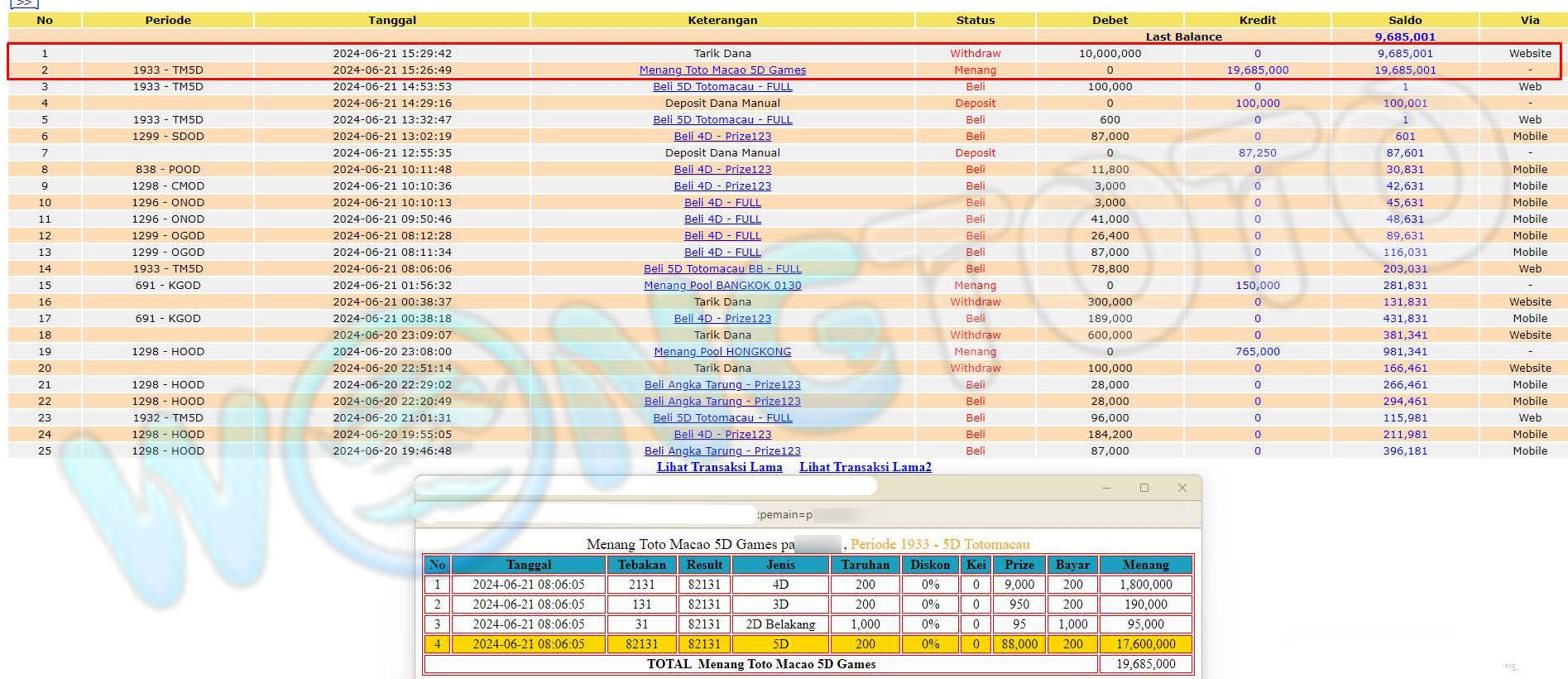Open Menang Pool HONGKONG link
Image resolution: width=1568 pixels, height=679 pixels.
click(722, 352)
